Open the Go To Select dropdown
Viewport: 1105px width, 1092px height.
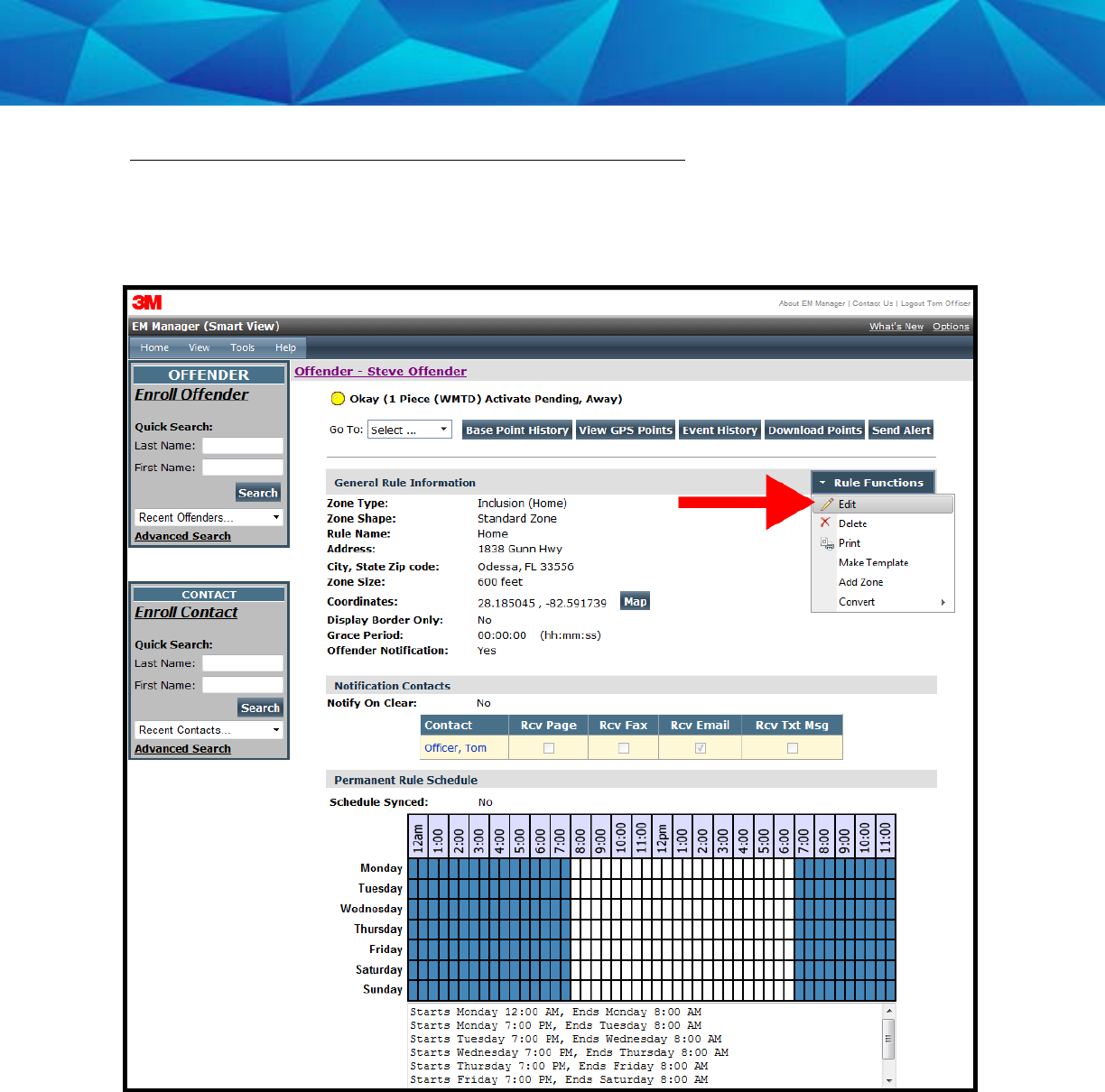[x=410, y=430]
